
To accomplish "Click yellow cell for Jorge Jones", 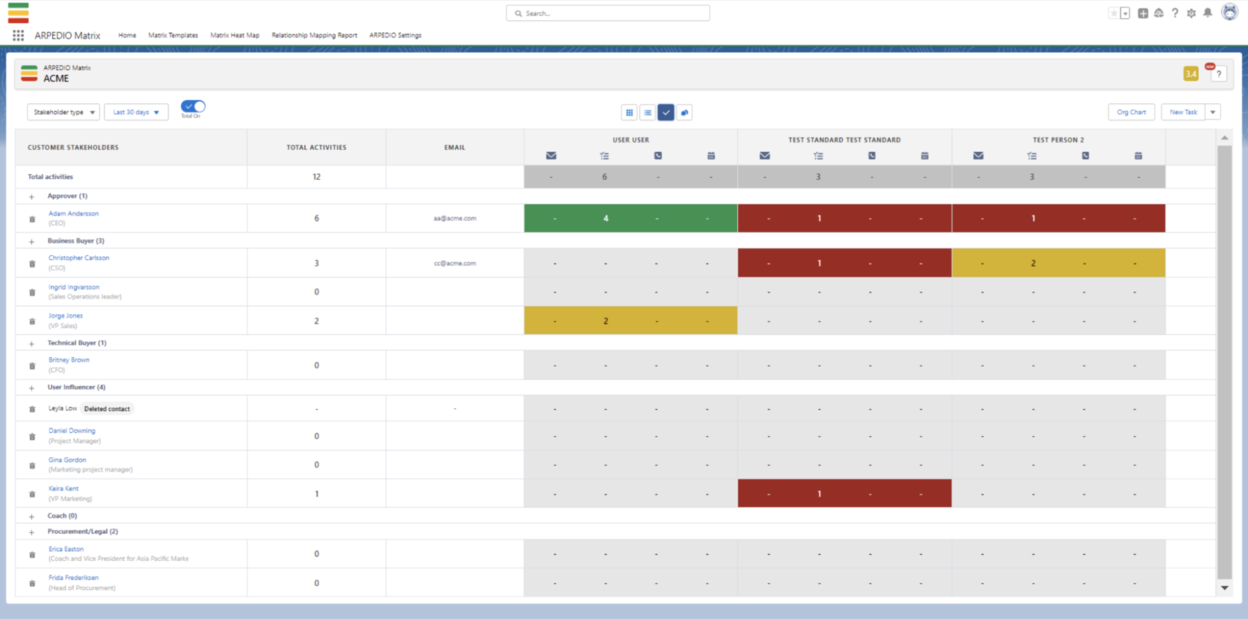I will pos(631,321).
